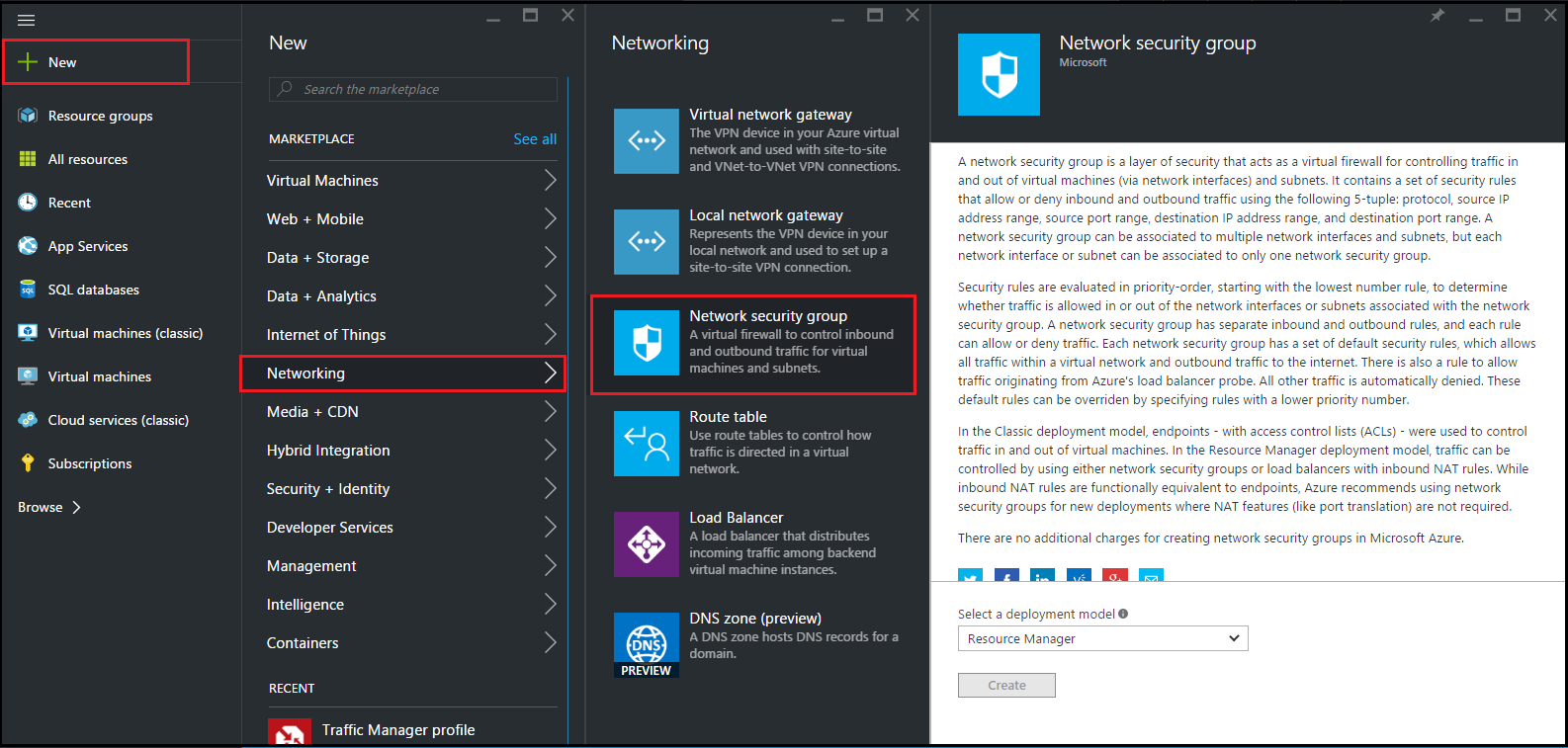Select Hybrid Integration category
The image size is (1568, 748).
(x=403, y=451)
